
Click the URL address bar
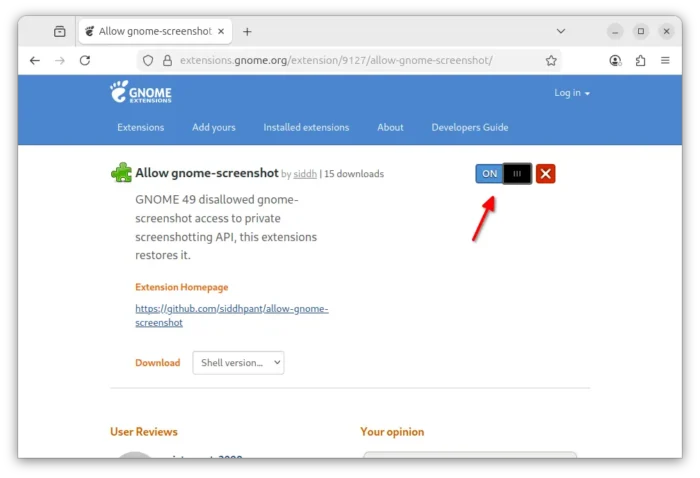pyautogui.click(x=350, y=61)
